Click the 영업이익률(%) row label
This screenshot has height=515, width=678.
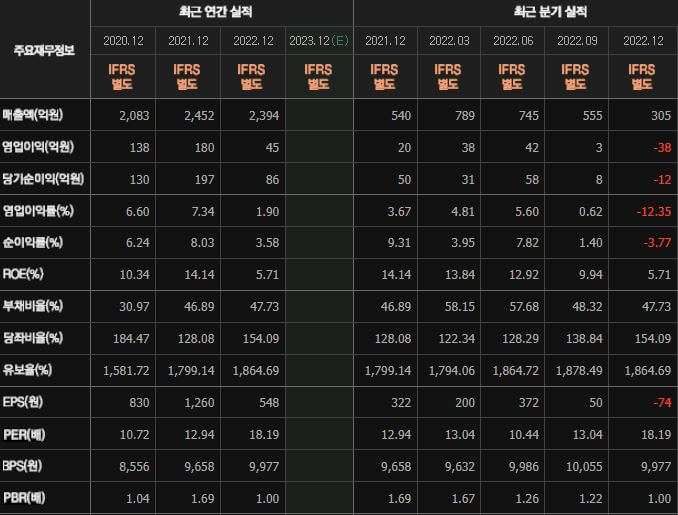click(x=38, y=211)
